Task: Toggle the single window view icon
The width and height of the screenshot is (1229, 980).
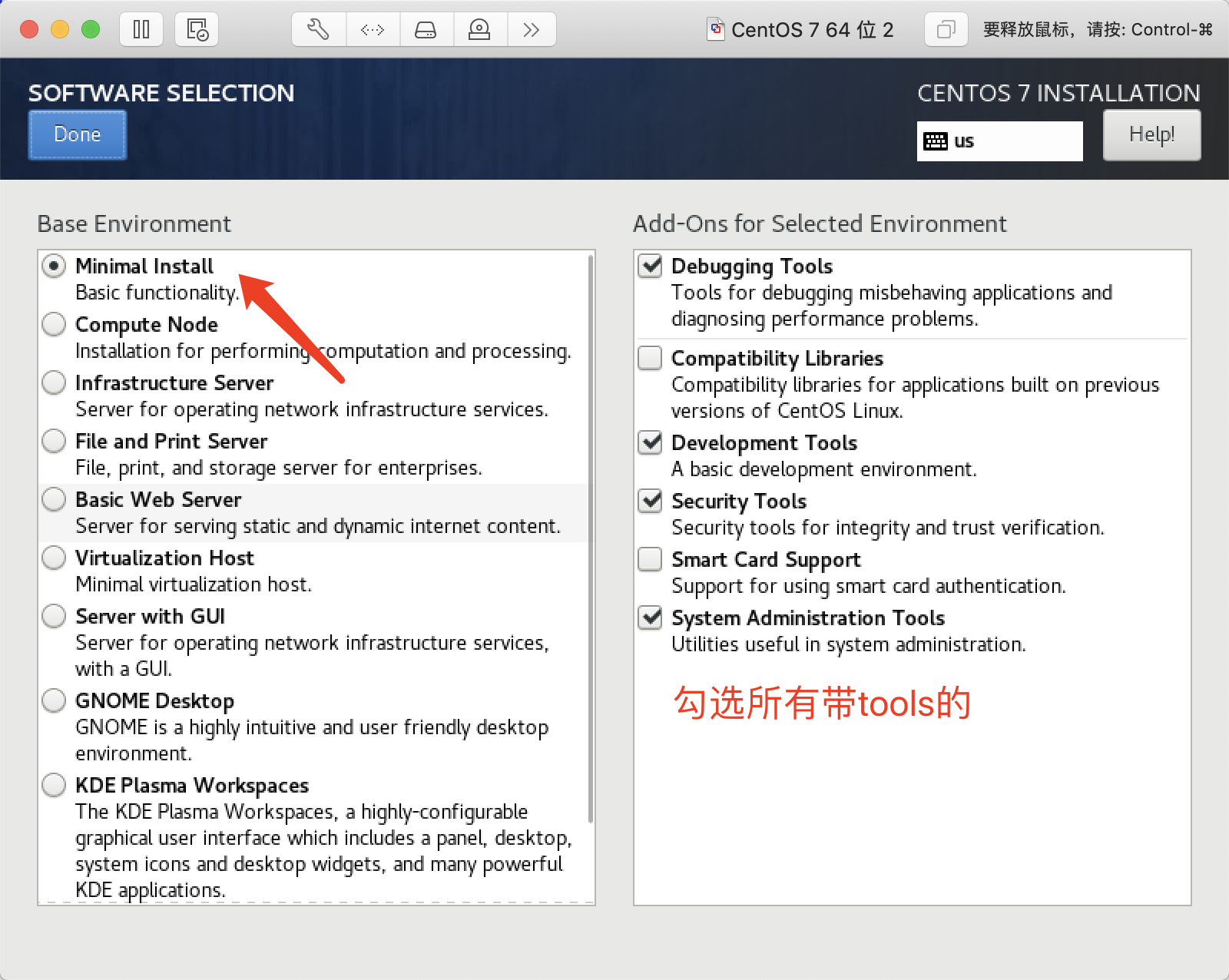Action: coord(946,30)
